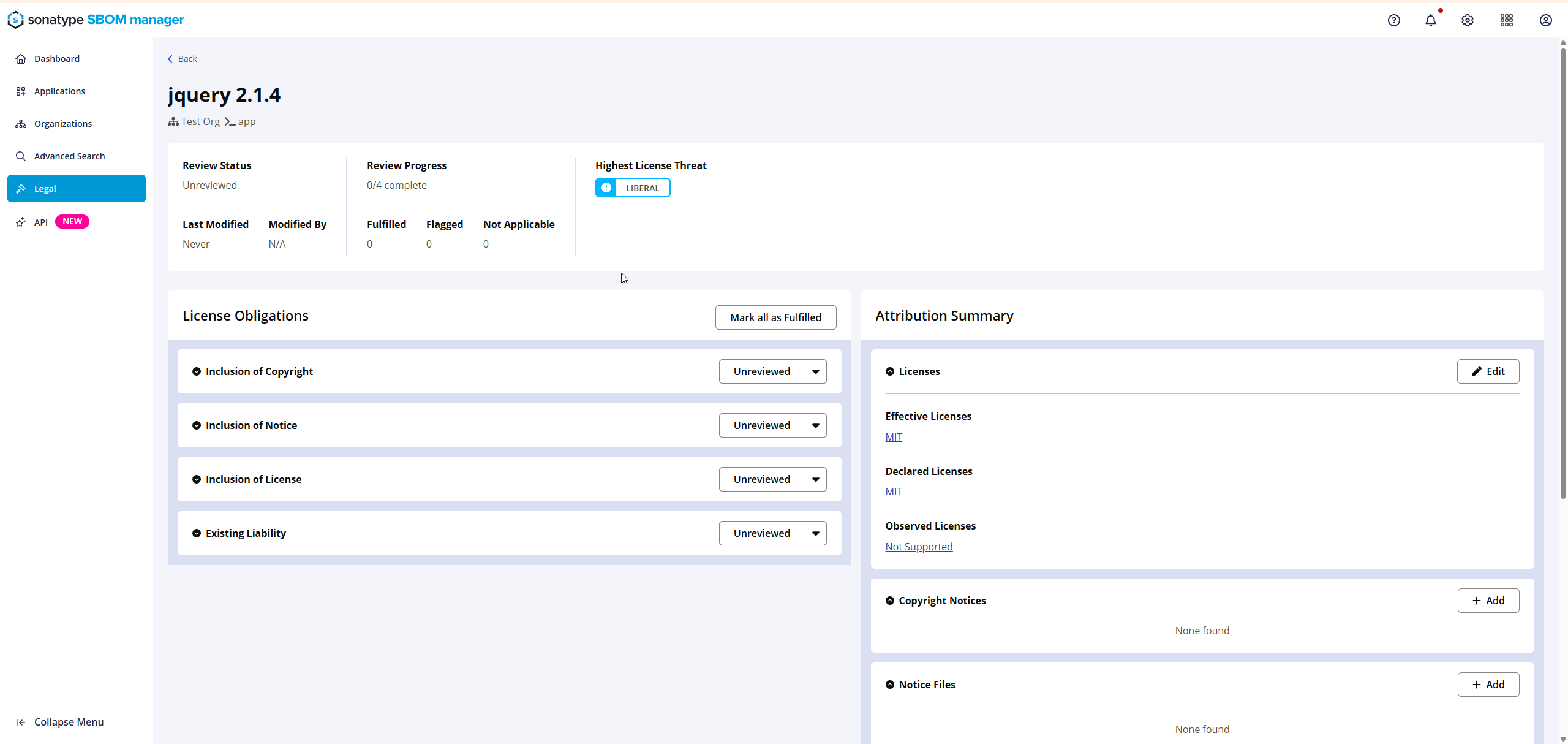Screen dimensions: 1568x744
Task: Click the "Never" last modified value
Action: tap(196, 244)
